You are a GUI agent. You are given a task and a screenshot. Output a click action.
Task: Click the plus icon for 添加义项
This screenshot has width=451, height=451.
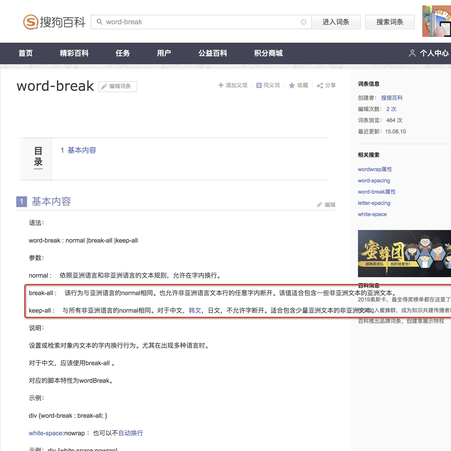click(221, 85)
